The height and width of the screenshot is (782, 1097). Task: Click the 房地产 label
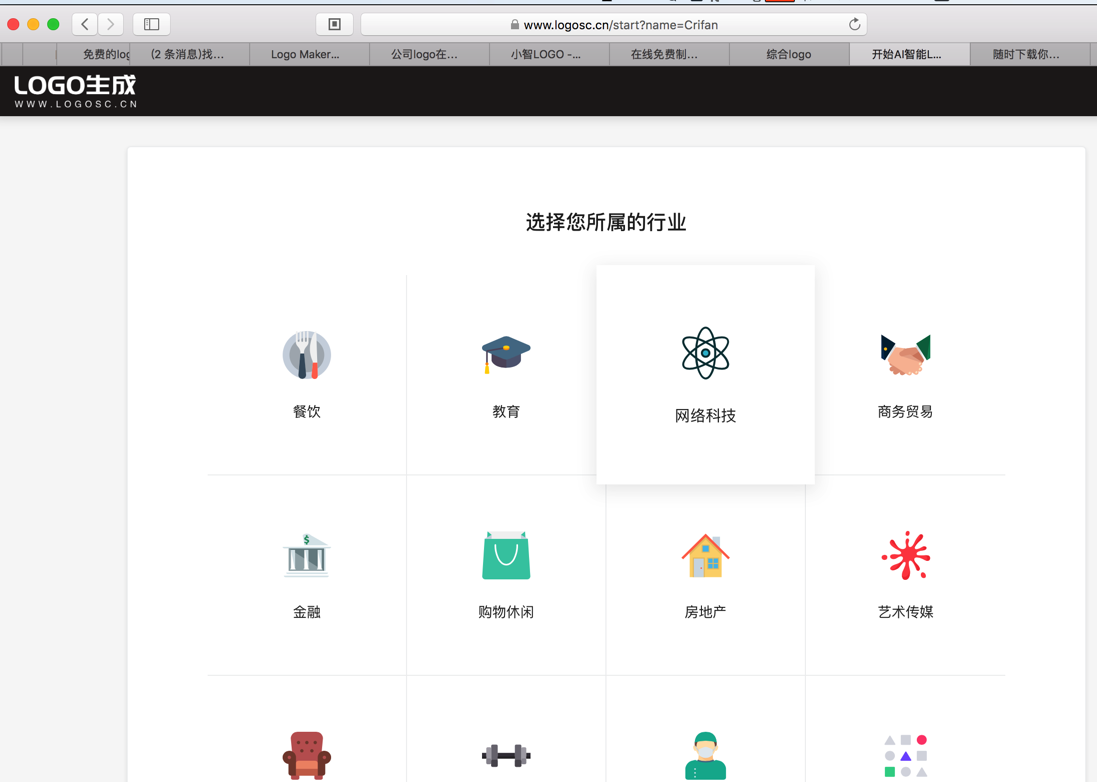705,612
